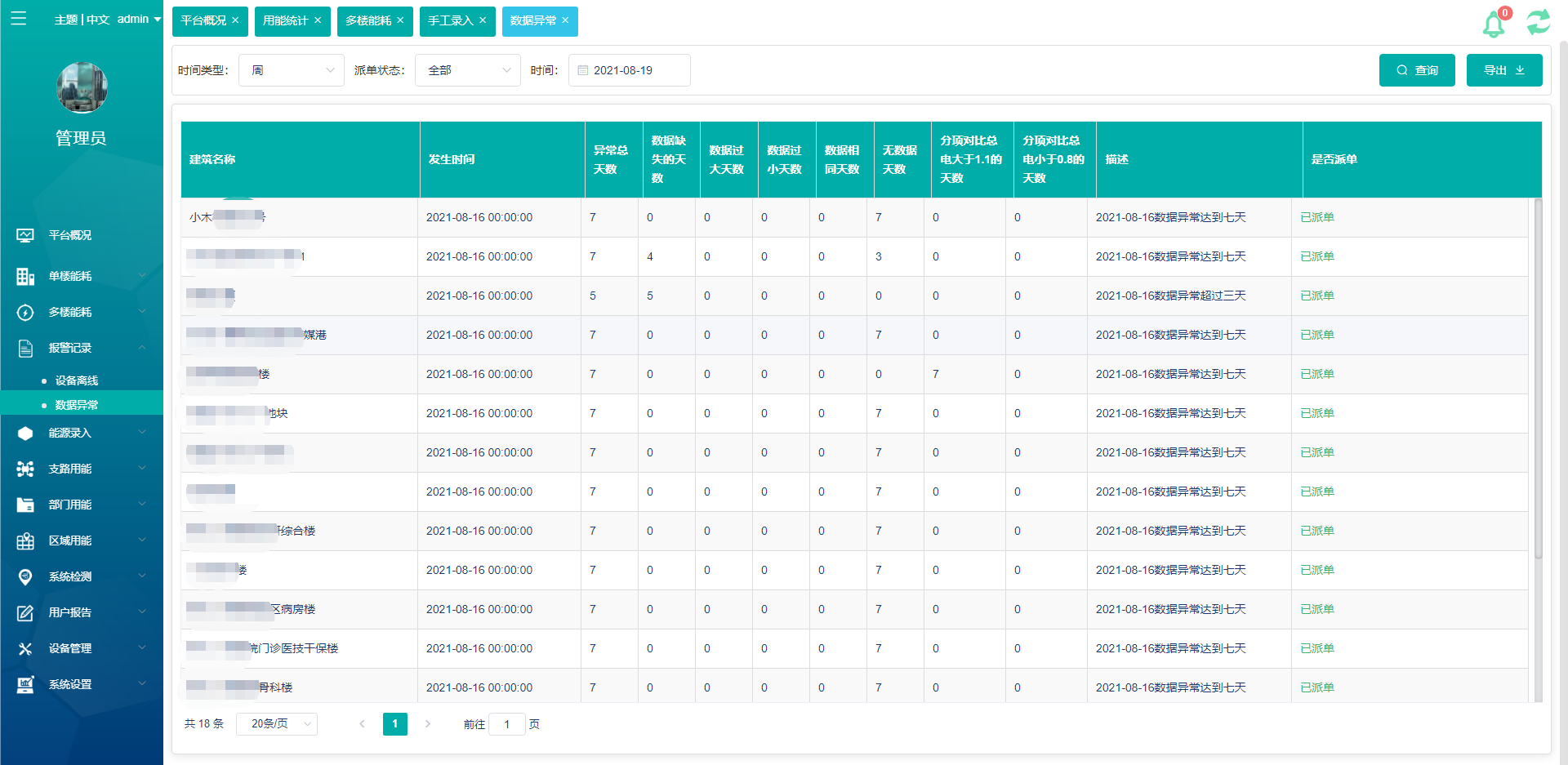Open the notification bell alerts
This screenshot has width=1568, height=765.
[x=1494, y=24]
